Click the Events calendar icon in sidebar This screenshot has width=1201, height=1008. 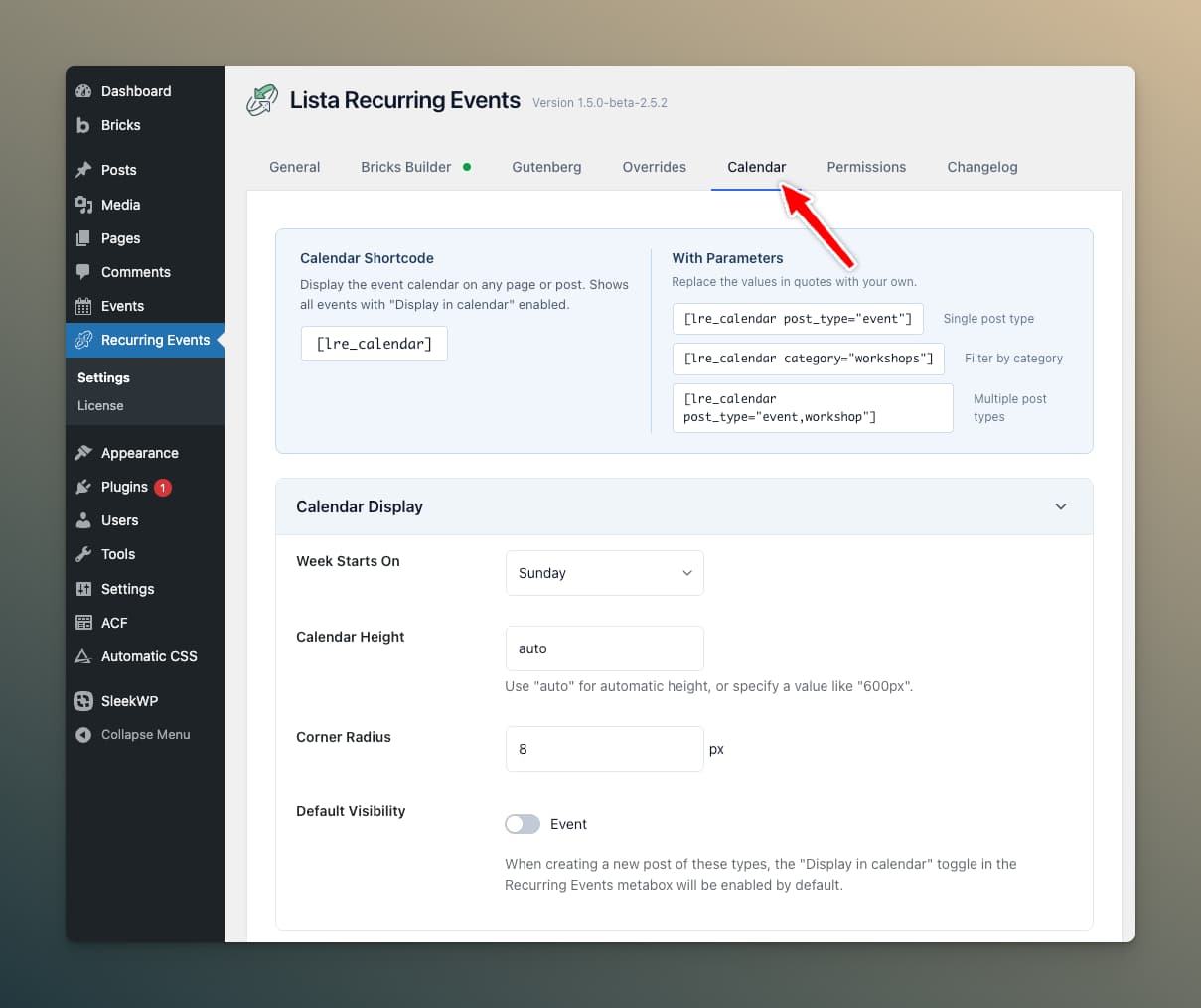(83, 306)
